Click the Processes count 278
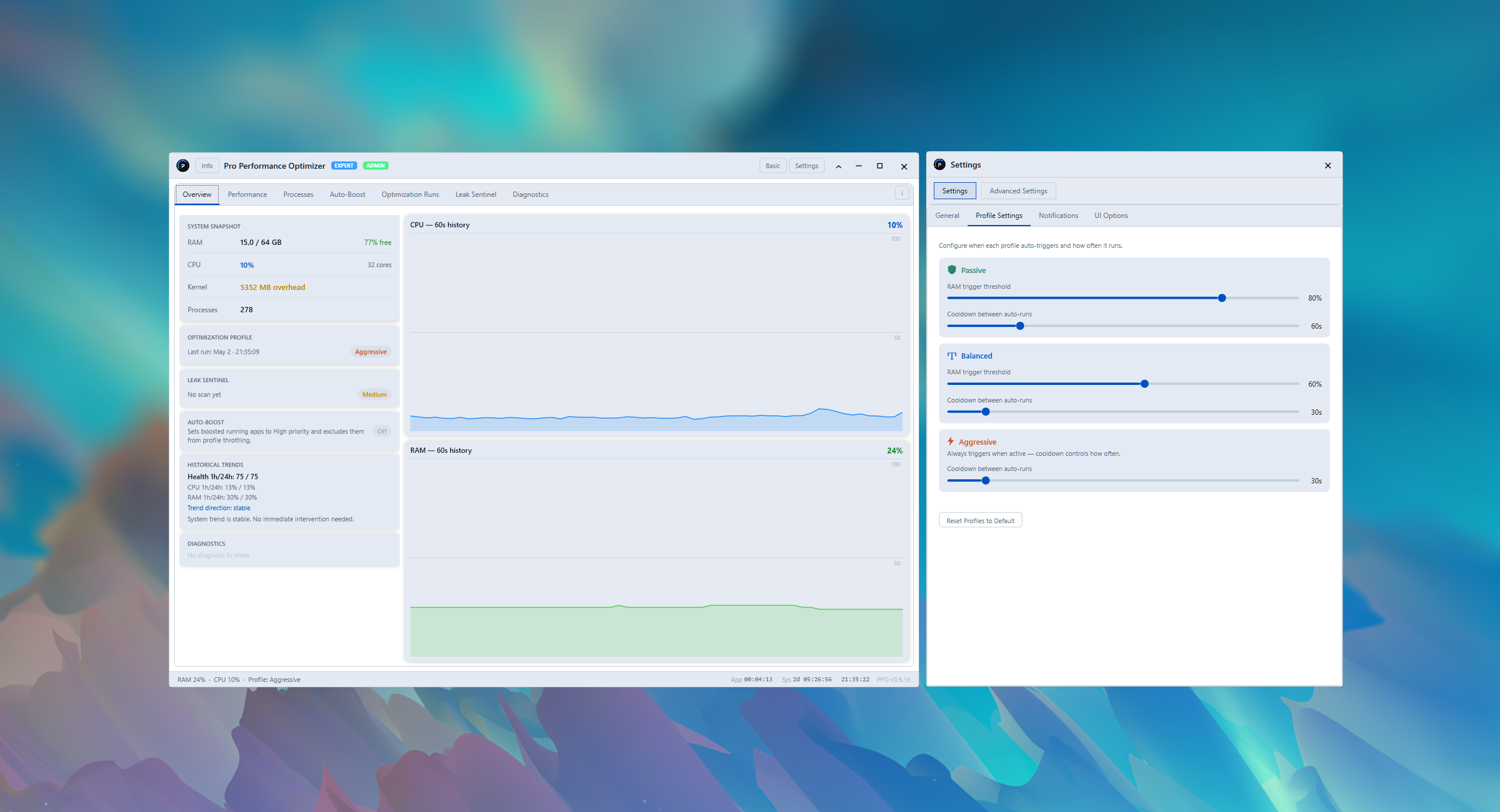The image size is (1500, 812). coord(246,310)
